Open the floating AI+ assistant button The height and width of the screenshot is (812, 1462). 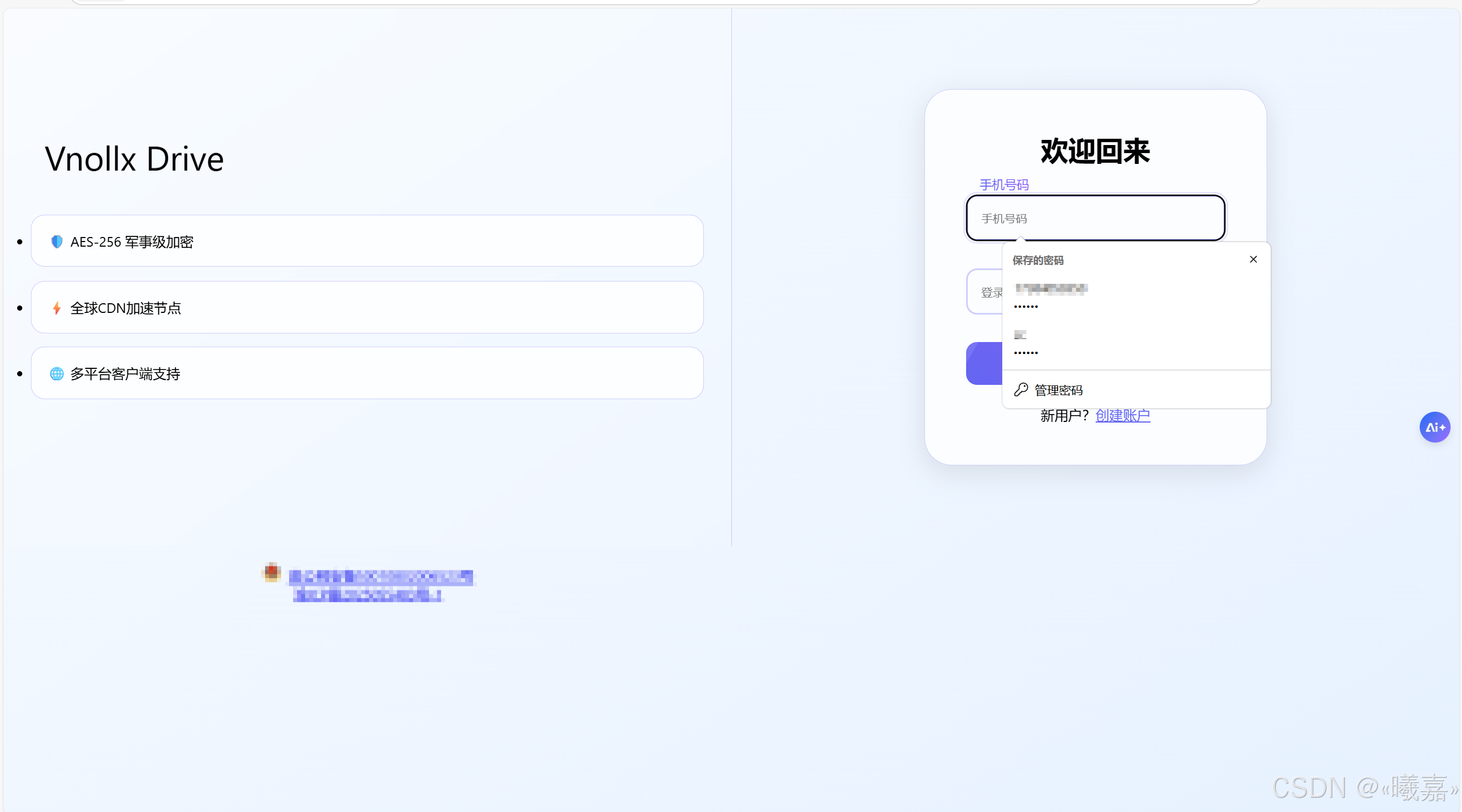click(1435, 427)
